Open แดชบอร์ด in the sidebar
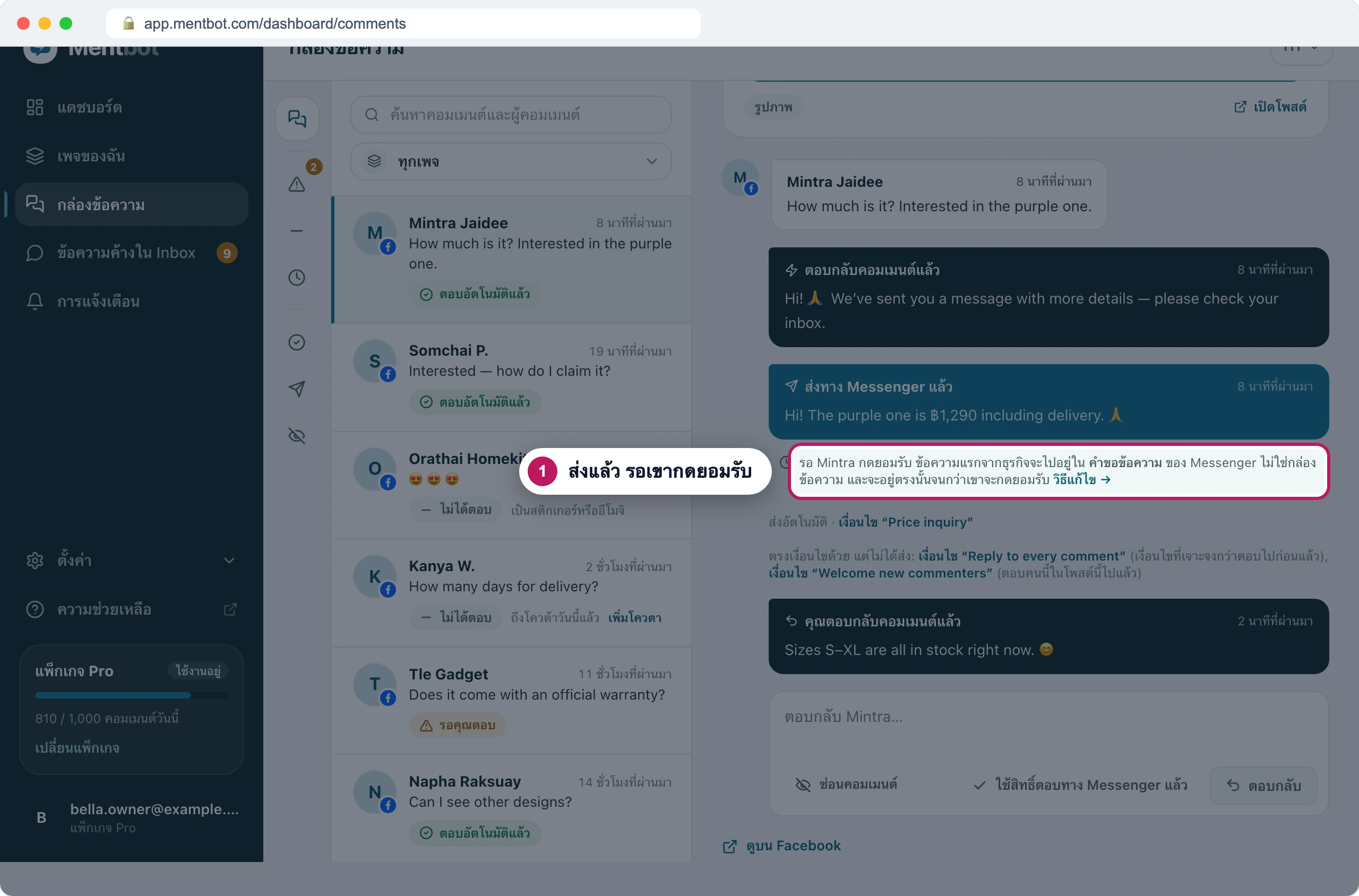The image size is (1359, 896). click(132, 107)
